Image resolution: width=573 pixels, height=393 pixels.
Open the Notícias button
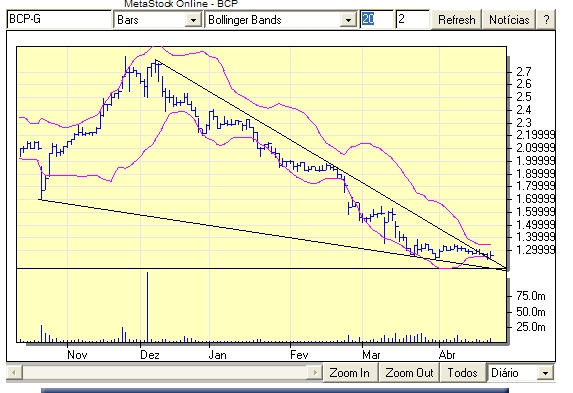click(x=509, y=19)
